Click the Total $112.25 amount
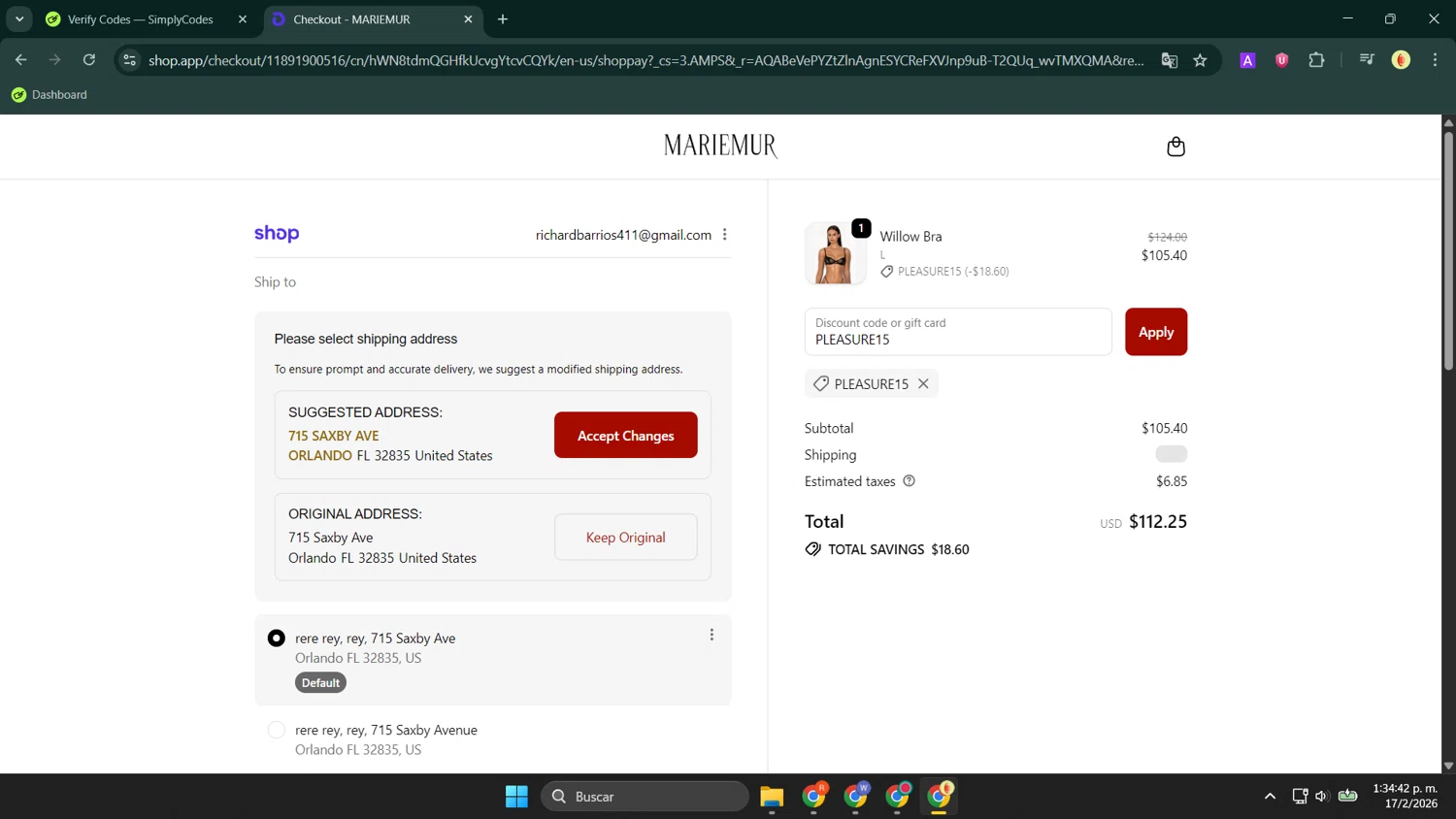1456x819 pixels. [1158, 522]
